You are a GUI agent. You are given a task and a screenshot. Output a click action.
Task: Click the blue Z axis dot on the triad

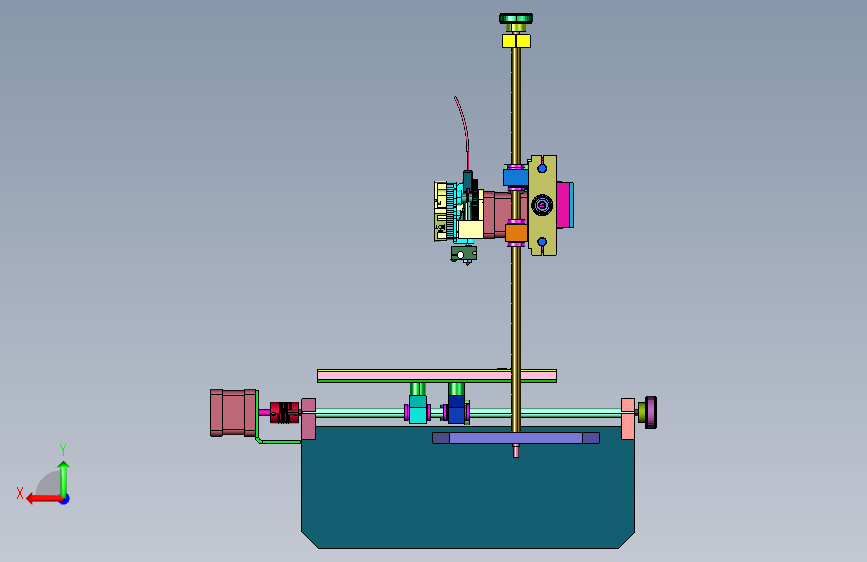coord(65,499)
